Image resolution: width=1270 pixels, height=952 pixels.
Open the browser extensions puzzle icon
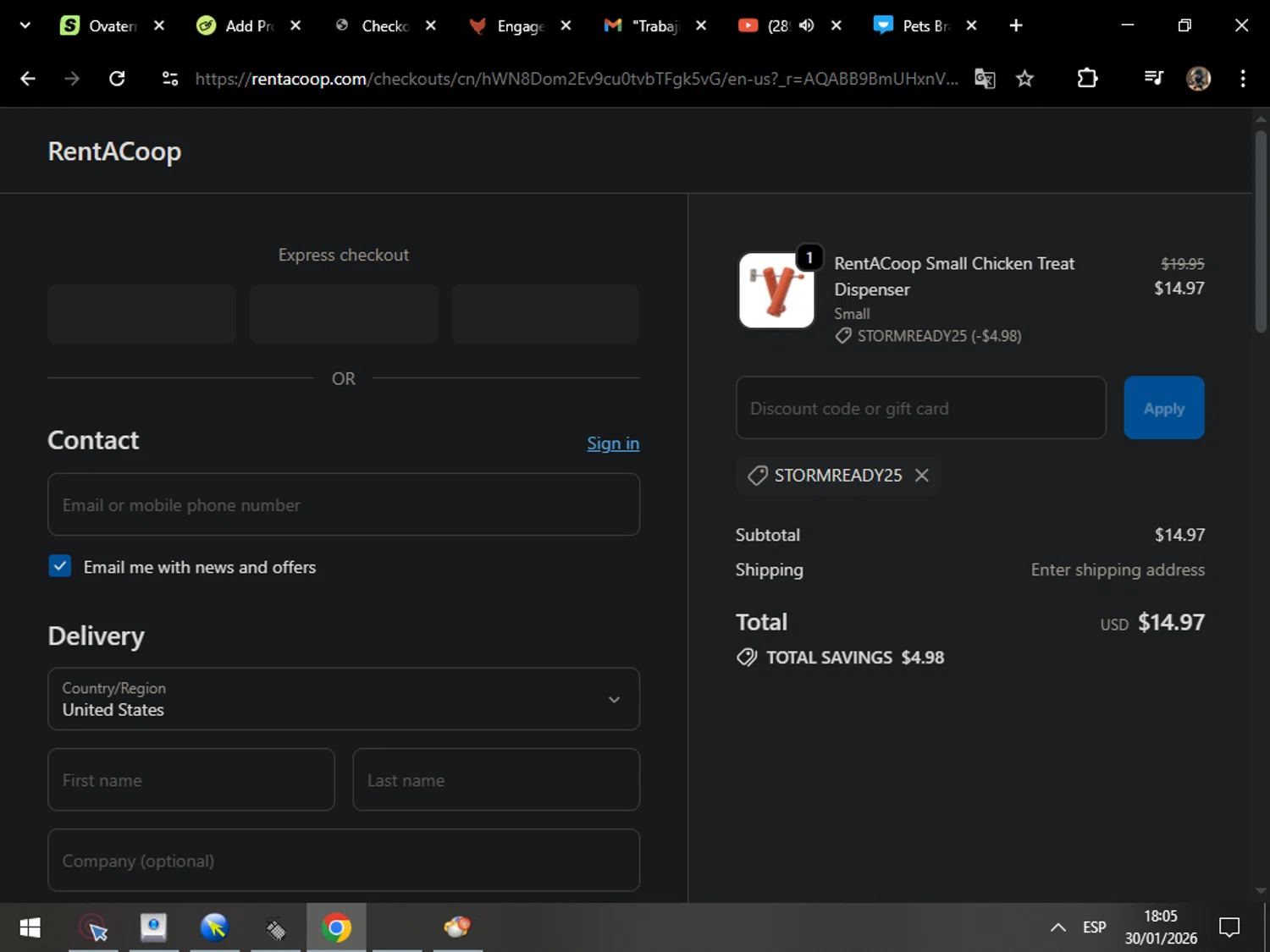pos(1087,79)
